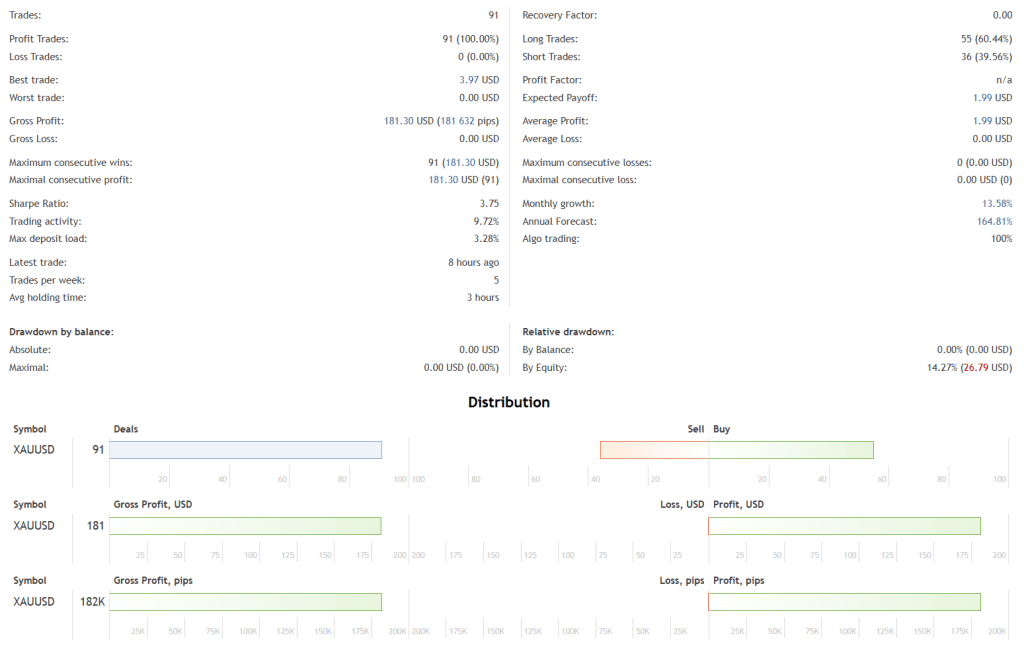Click the Sharpe Ratio value 3.75
The width and height of the screenshot is (1024, 650).
490,202
